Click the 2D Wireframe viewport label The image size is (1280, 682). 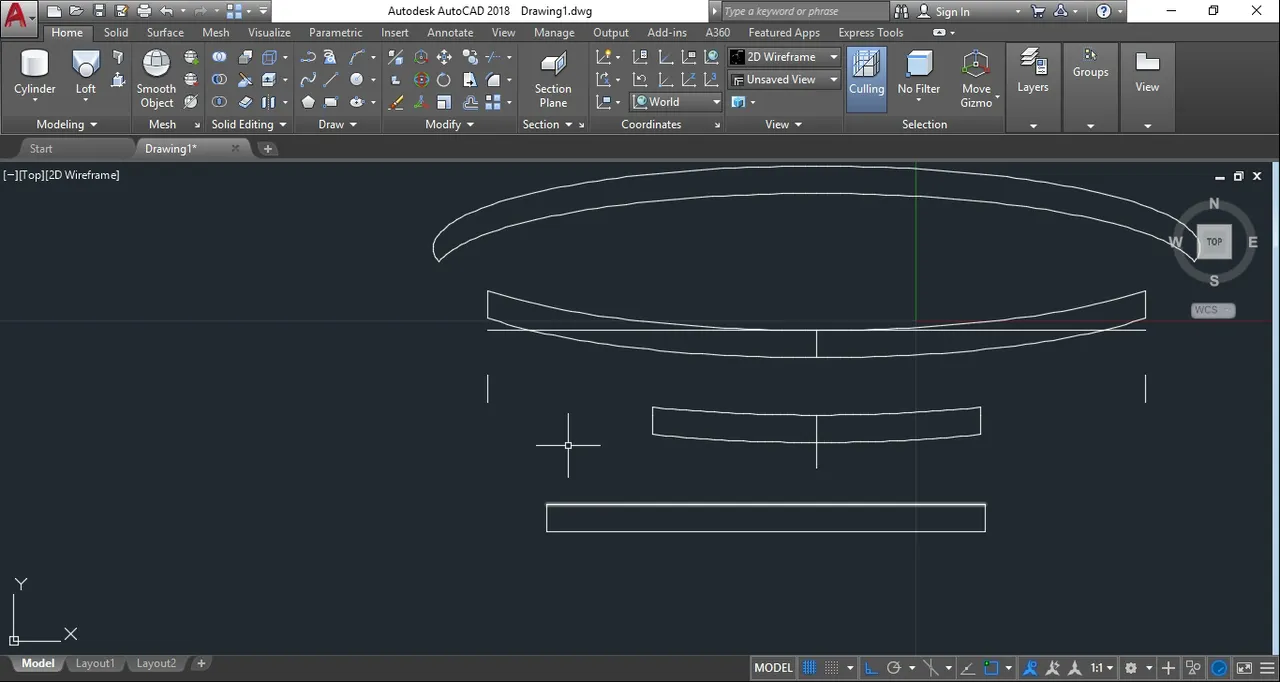[x=83, y=175]
